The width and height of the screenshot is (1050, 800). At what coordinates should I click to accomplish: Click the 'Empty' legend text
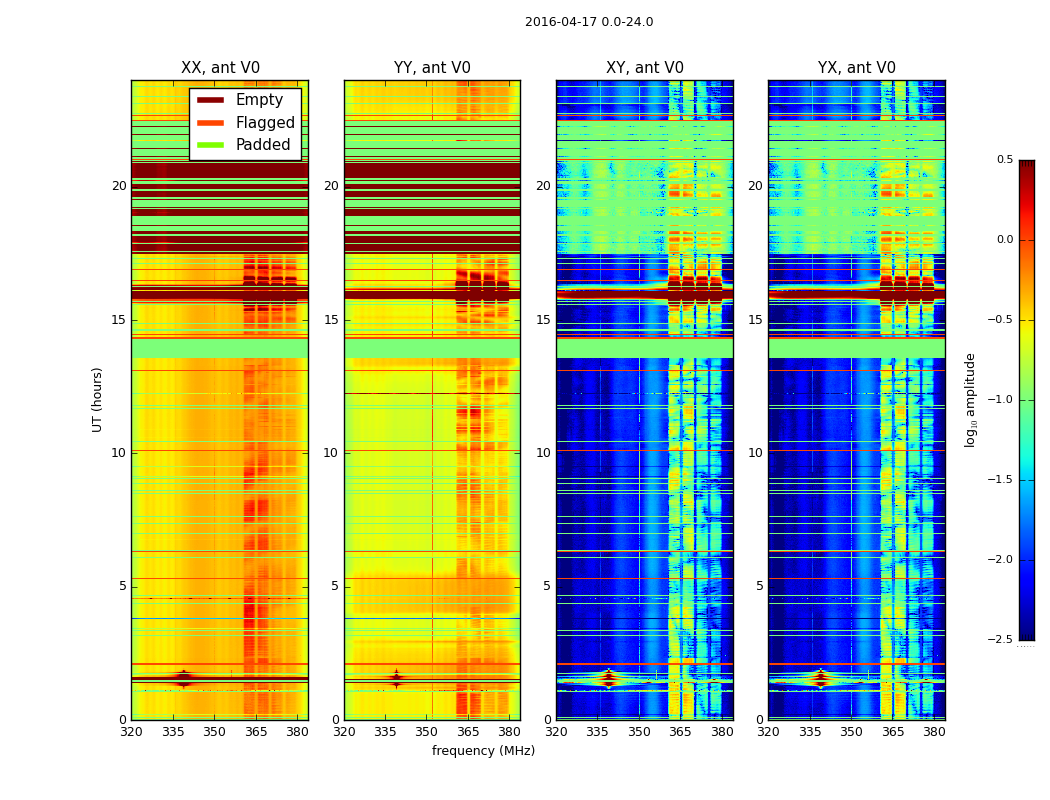(x=259, y=100)
